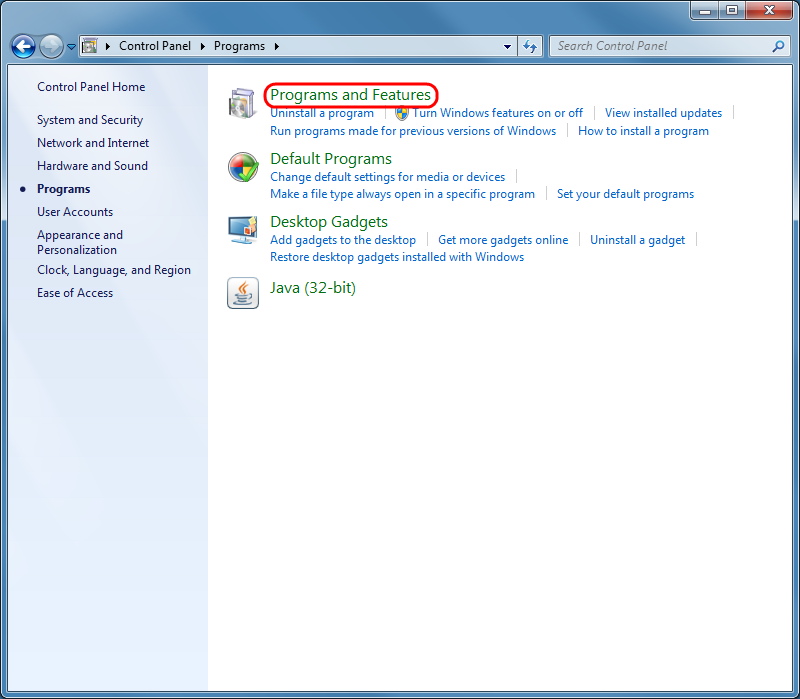
Task: Select Programs in the left sidebar
Action: tap(64, 189)
